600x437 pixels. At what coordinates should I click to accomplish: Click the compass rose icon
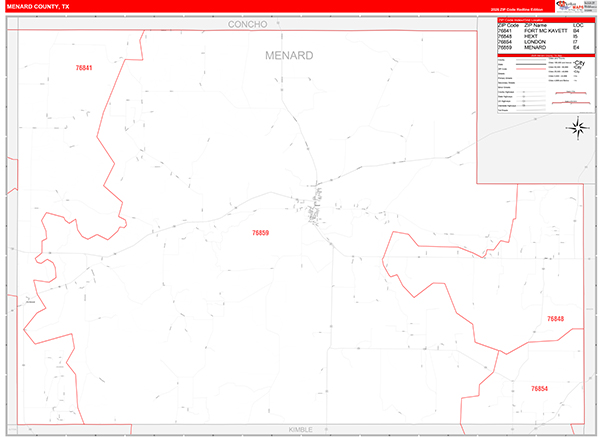[x=578, y=128]
